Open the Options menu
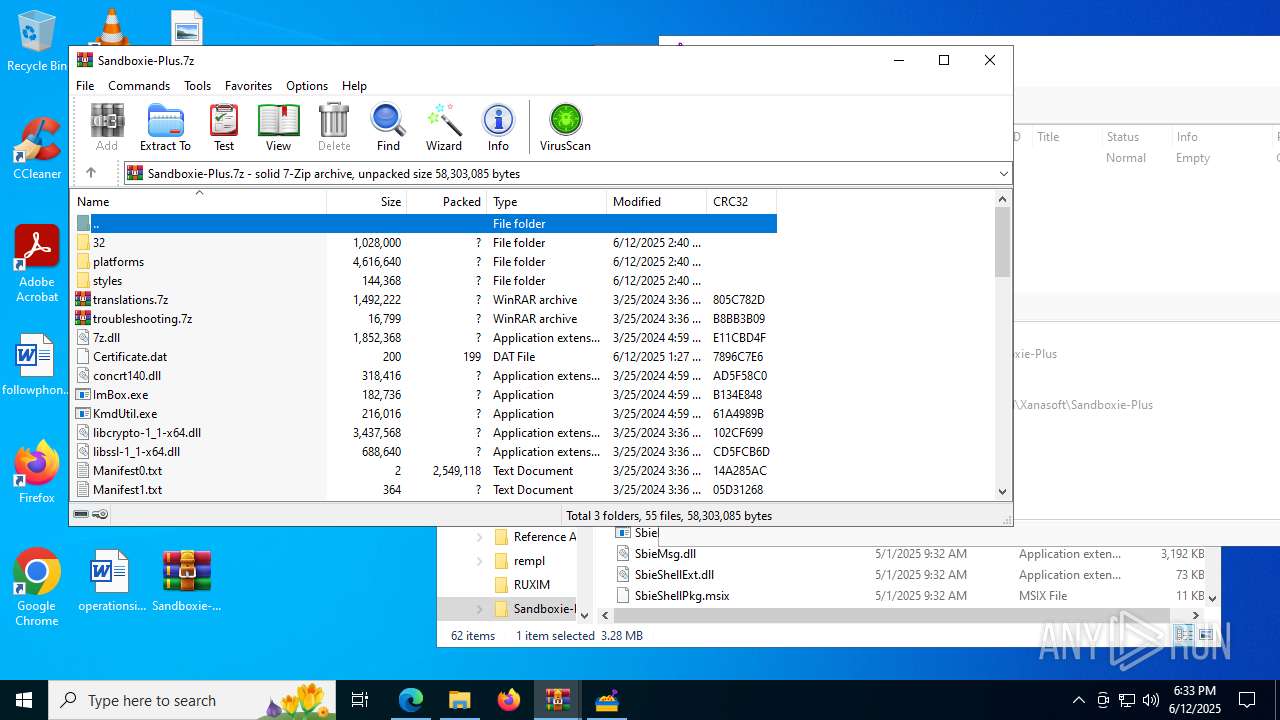This screenshot has width=1280, height=720. [307, 86]
